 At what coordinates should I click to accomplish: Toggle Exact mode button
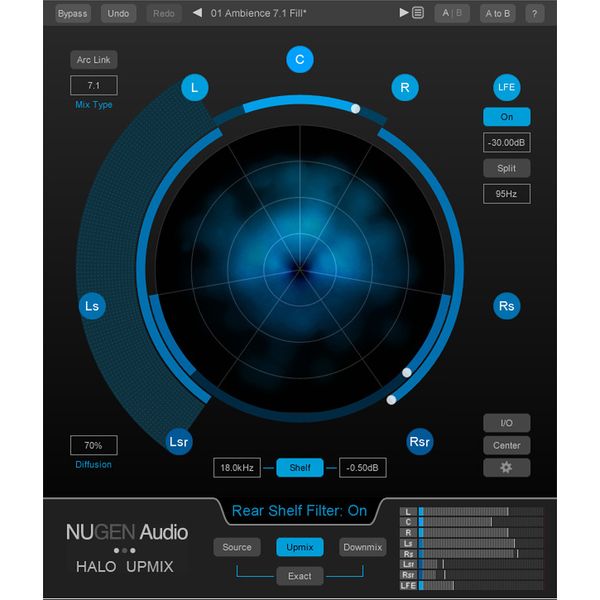pos(300,576)
